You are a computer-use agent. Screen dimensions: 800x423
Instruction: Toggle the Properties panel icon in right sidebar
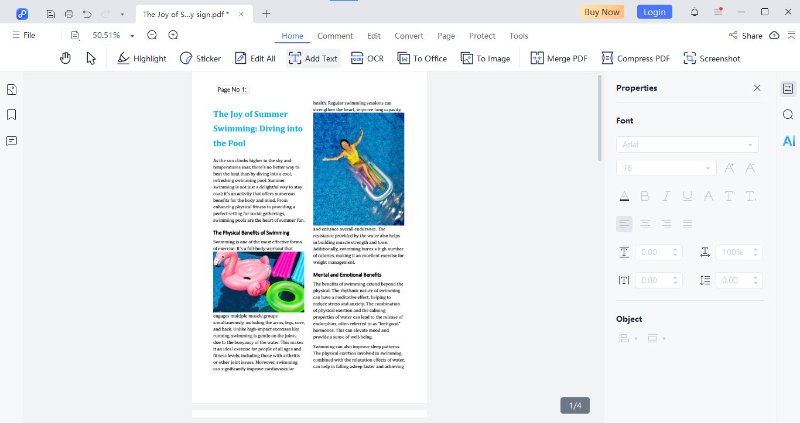788,89
